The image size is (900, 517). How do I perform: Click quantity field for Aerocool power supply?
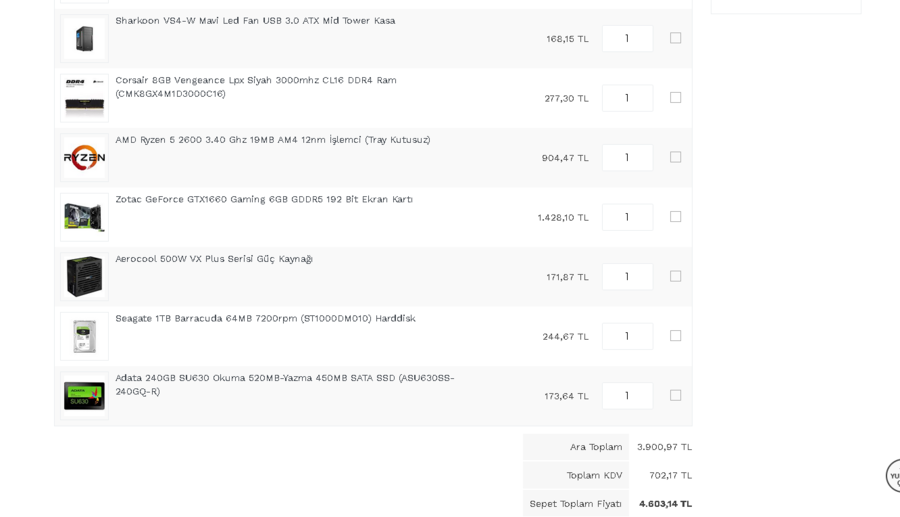coord(627,277)
